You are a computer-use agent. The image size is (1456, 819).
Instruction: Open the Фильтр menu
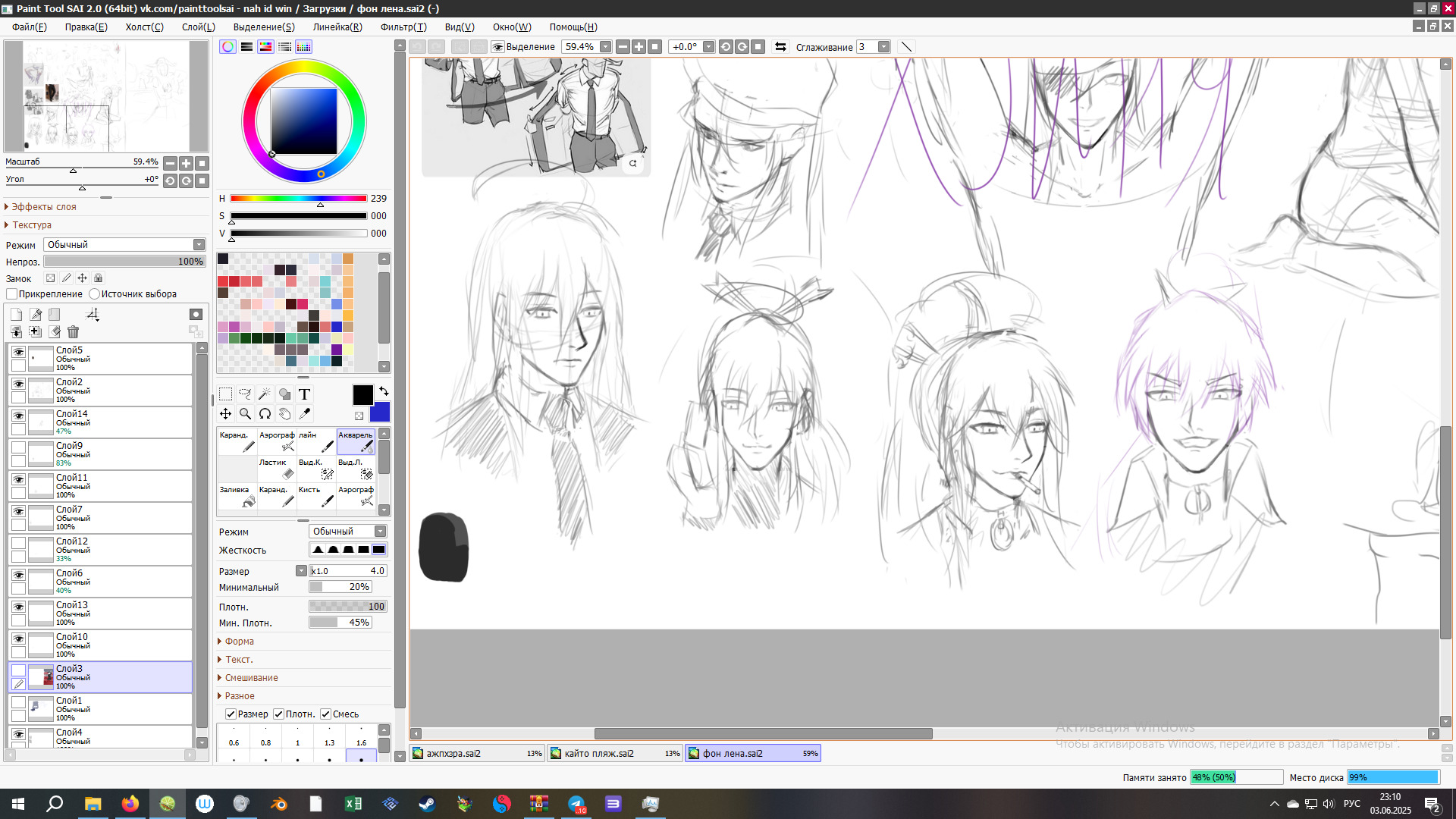point(403,27)
